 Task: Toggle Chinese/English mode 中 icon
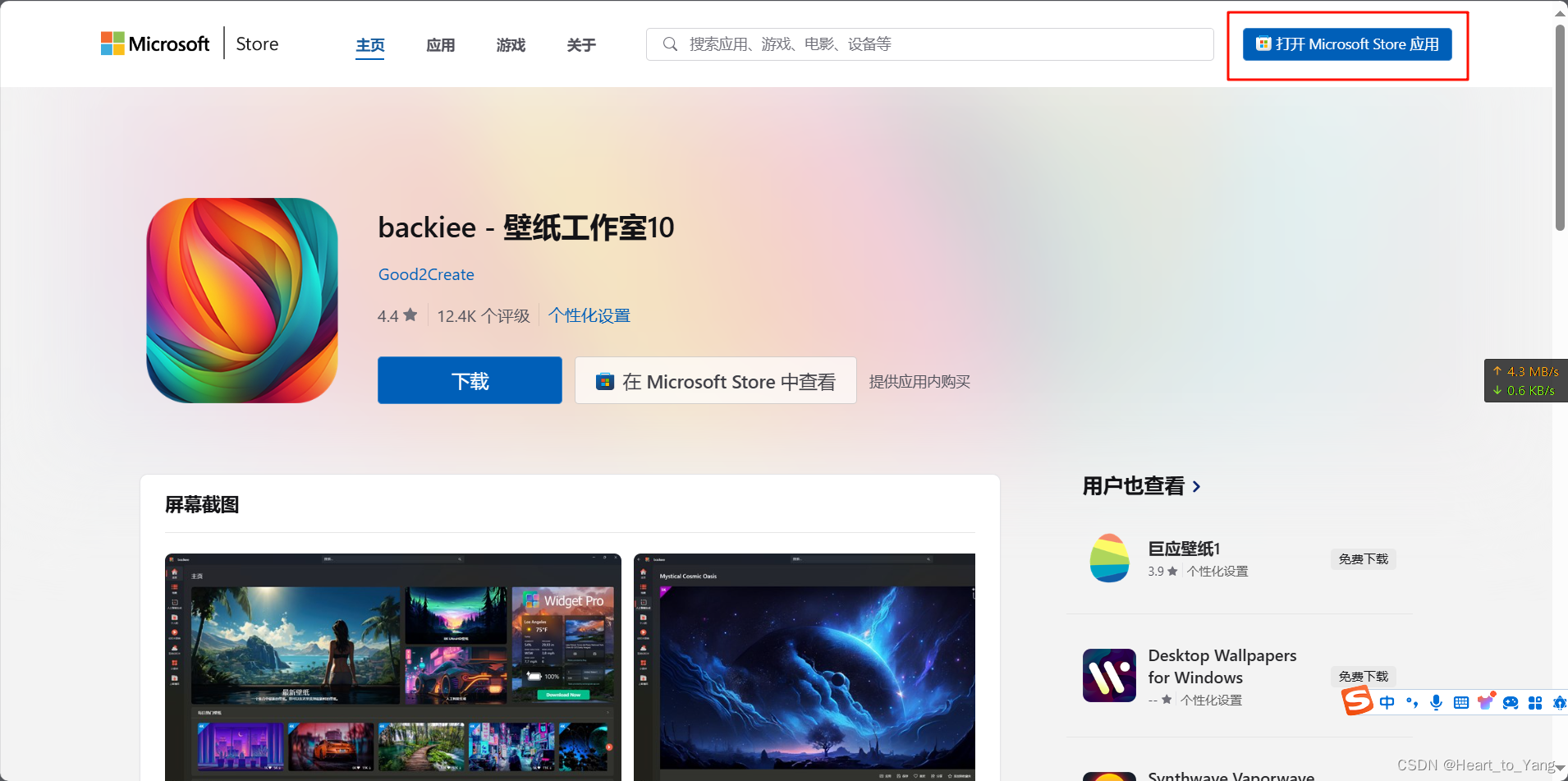(1387, 703)
